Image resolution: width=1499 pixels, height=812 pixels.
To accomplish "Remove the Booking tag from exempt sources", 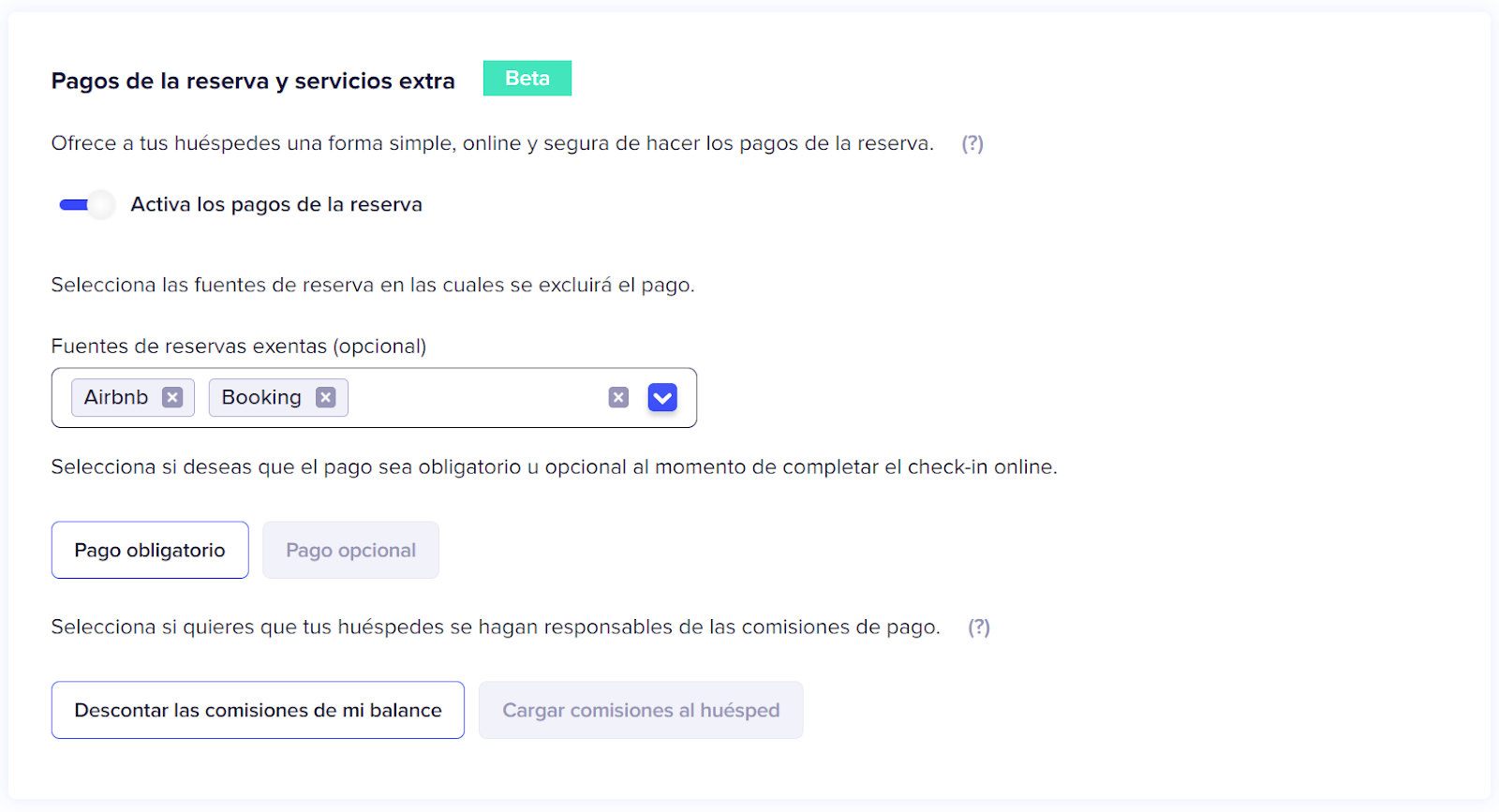I will tap(325, 398).
